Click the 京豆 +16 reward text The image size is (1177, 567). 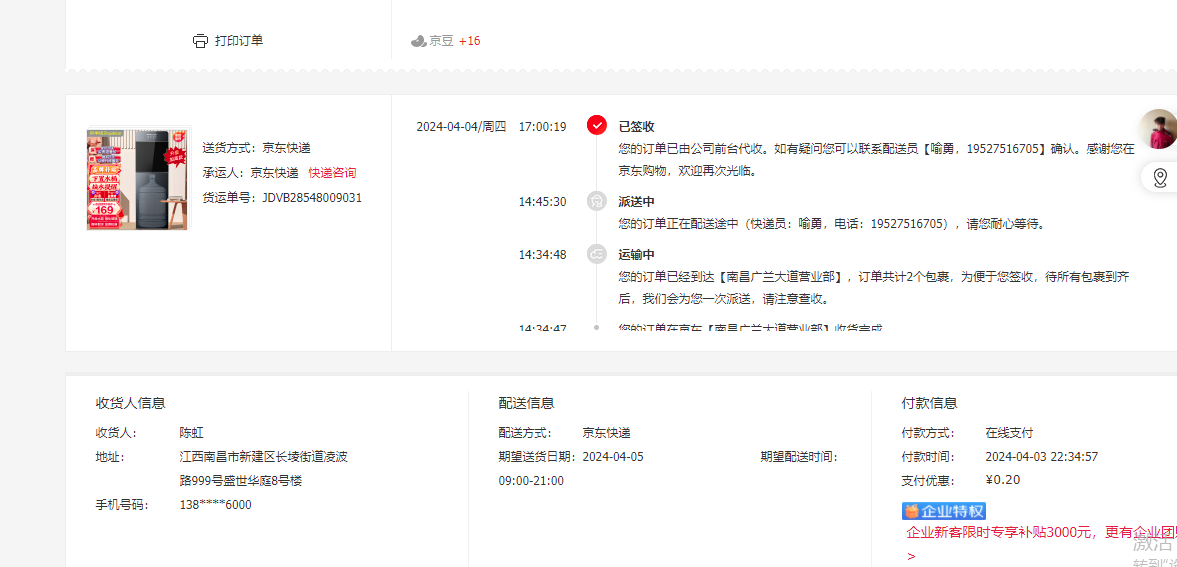454,41
